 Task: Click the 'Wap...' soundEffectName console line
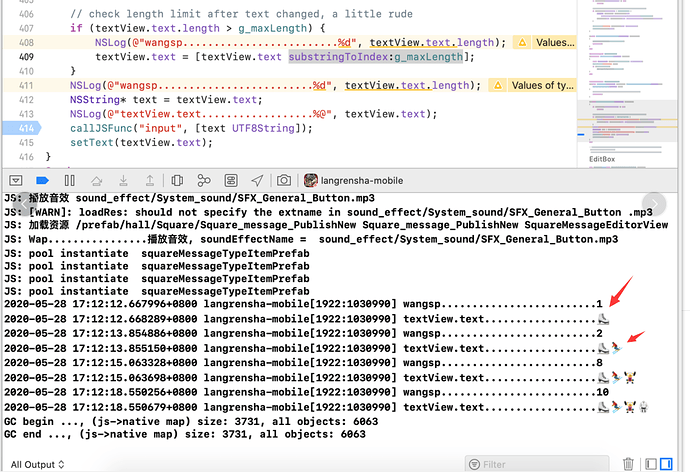coord(311,239)
